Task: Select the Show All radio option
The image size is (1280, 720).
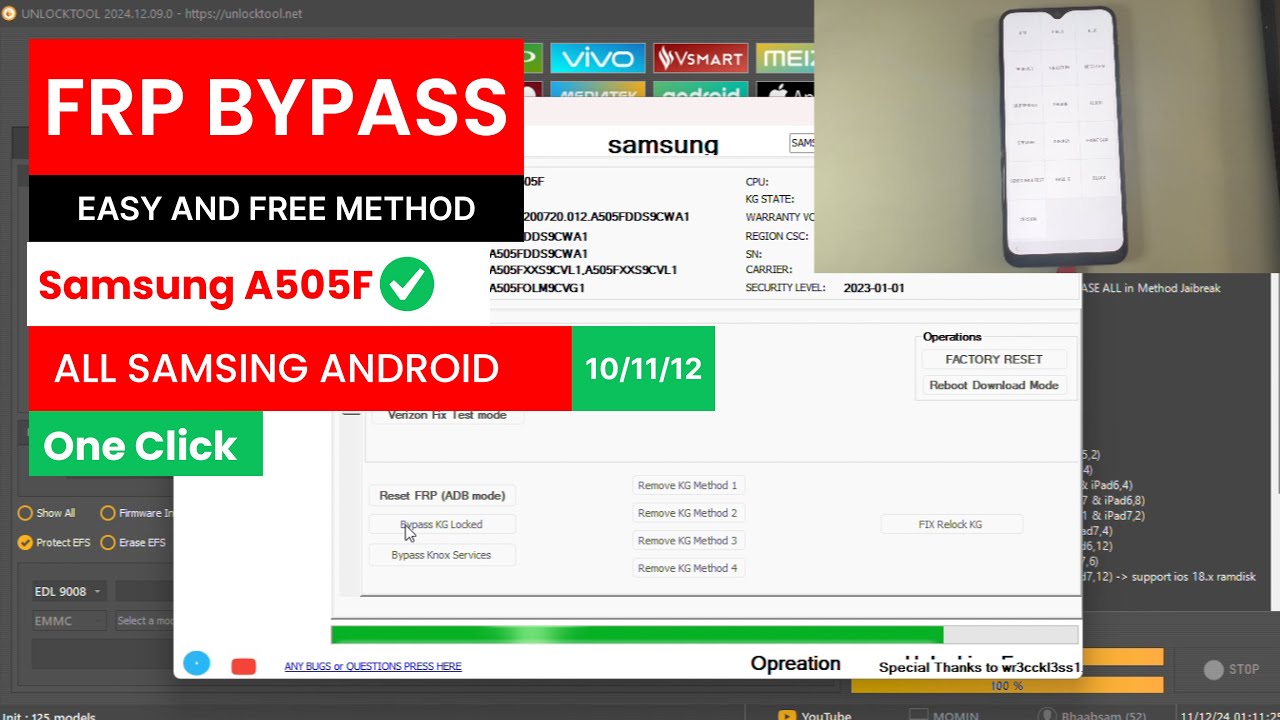Action: click(47, 513)
